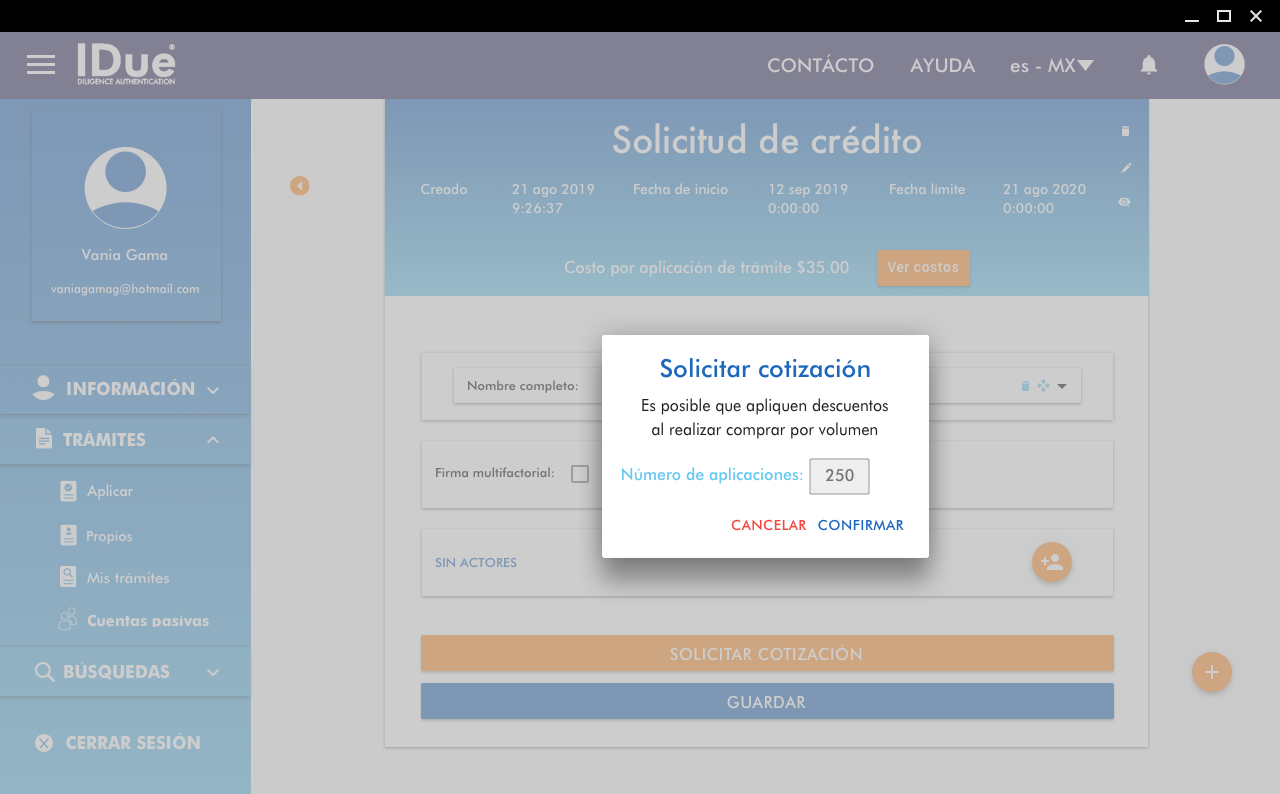Open the user profile avatar menu
Screen dimensions: 1280x794
tap(1224, 65)
